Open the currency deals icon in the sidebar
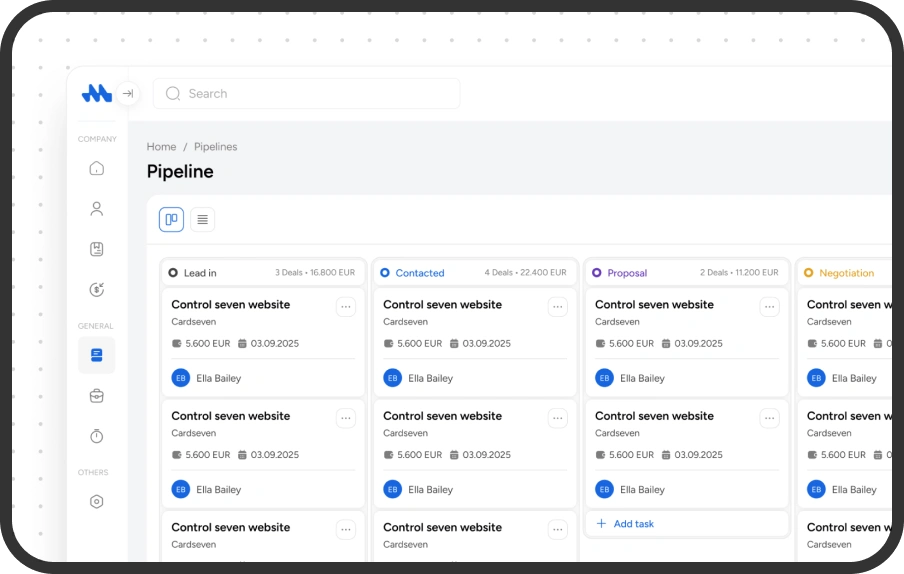Viewport: 904px width, 574px height. click(97, 290)
